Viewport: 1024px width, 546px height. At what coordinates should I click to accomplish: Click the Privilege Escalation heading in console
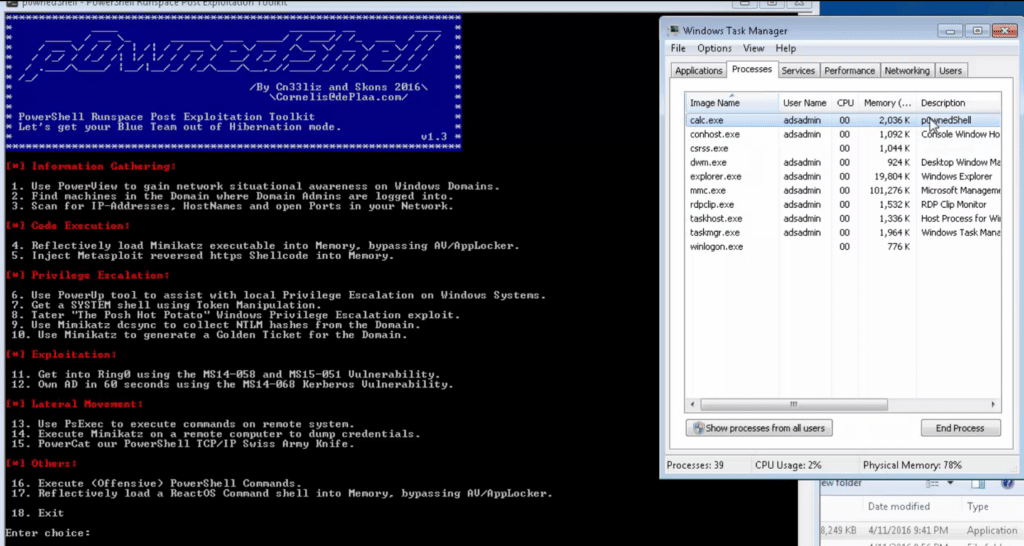(88, 276)
